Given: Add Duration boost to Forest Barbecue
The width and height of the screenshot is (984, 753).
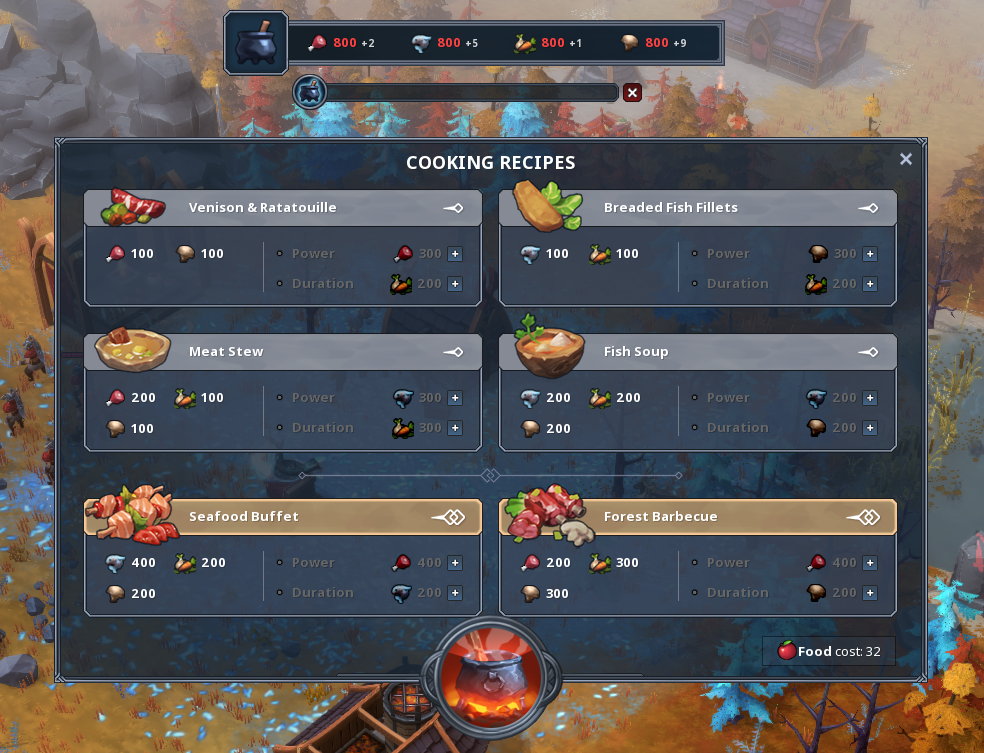Looking at the screenshot, I should tap(870, 593).
